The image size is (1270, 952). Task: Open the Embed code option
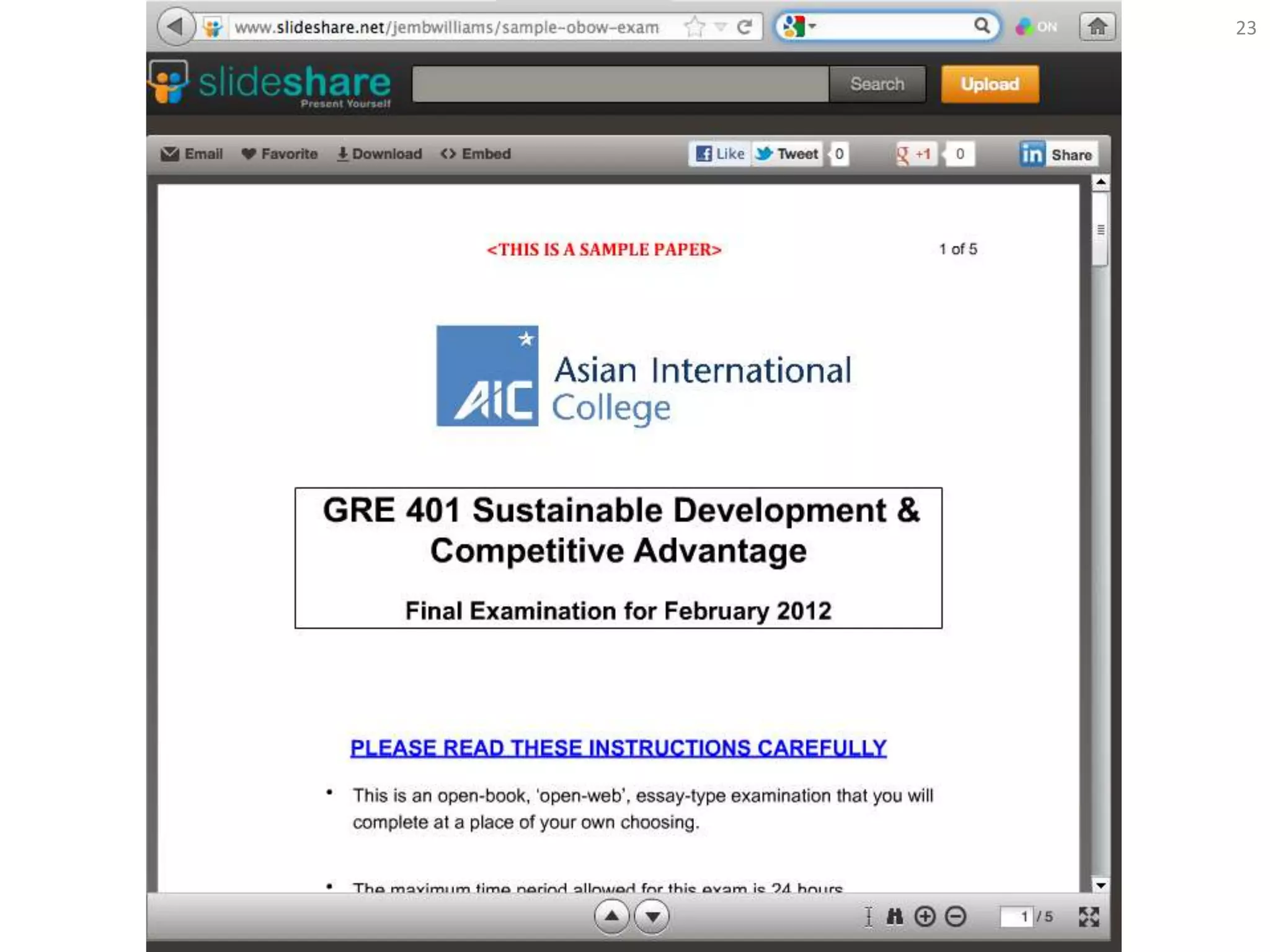coord(476,154)
